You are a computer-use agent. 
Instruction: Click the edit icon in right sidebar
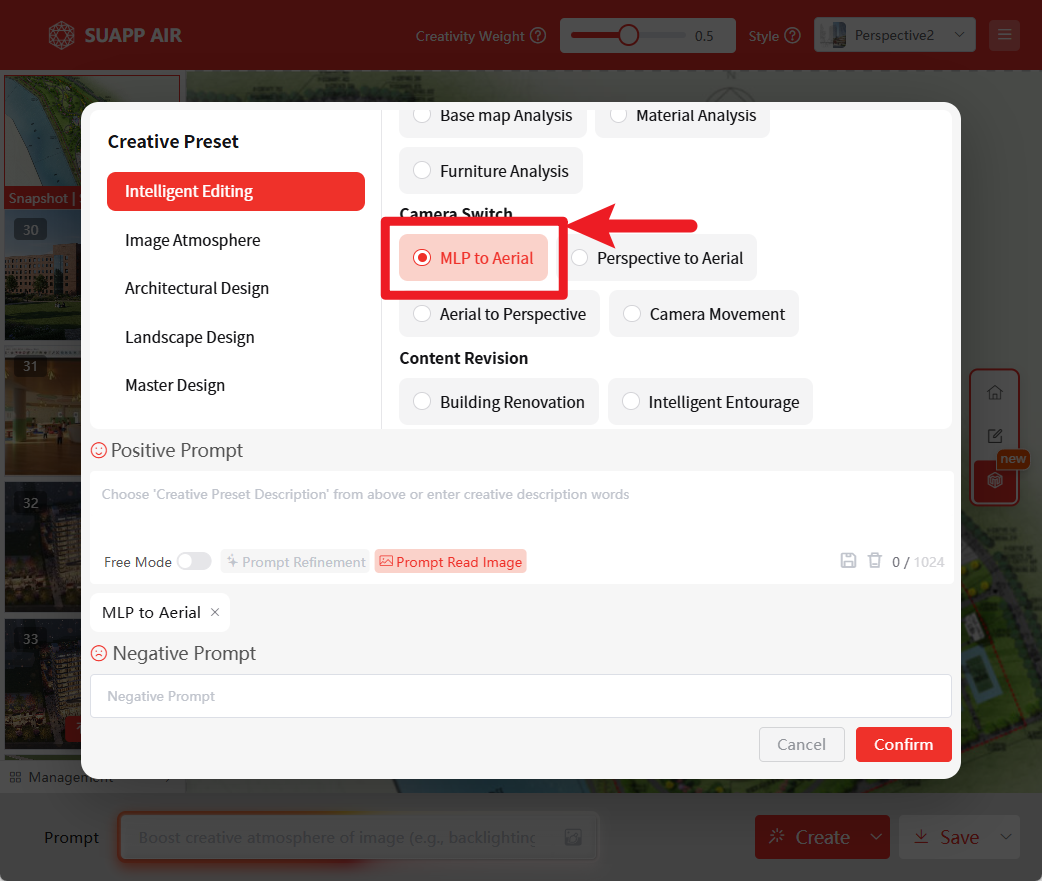point(994,436)
